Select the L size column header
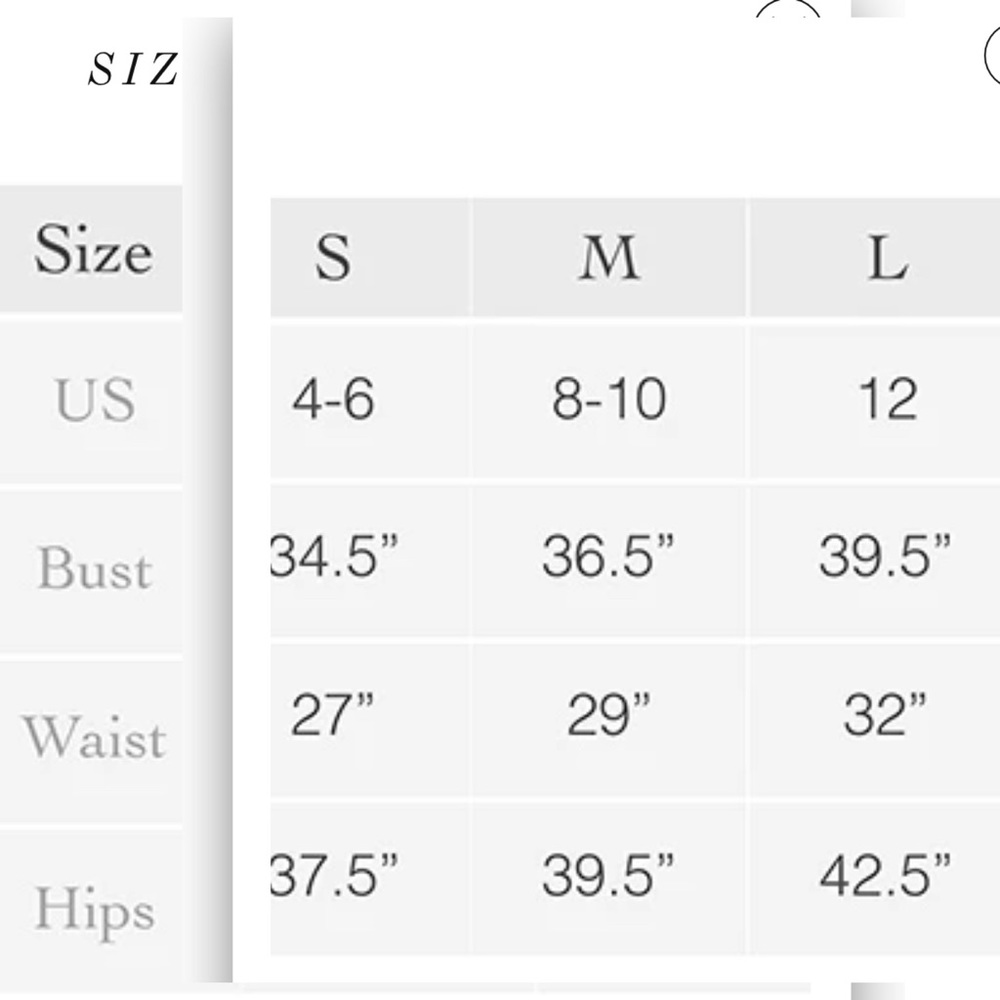Image resolution: width=1000 pixels, height=1000 pixels. [x=874, y=257]
